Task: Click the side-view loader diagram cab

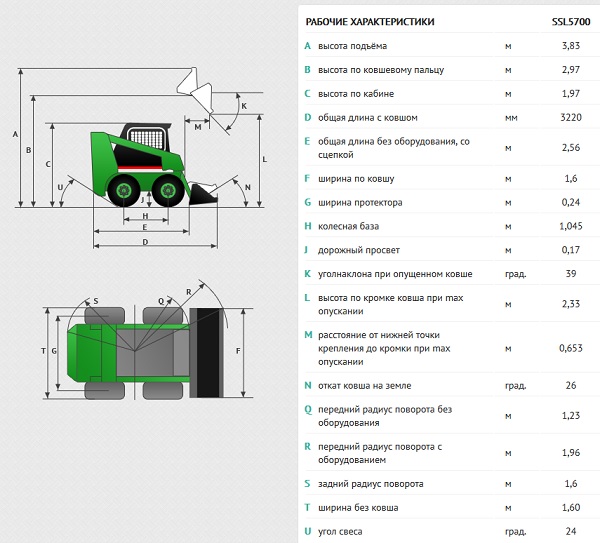Action: pyautogui.click(x=147, y=138)
